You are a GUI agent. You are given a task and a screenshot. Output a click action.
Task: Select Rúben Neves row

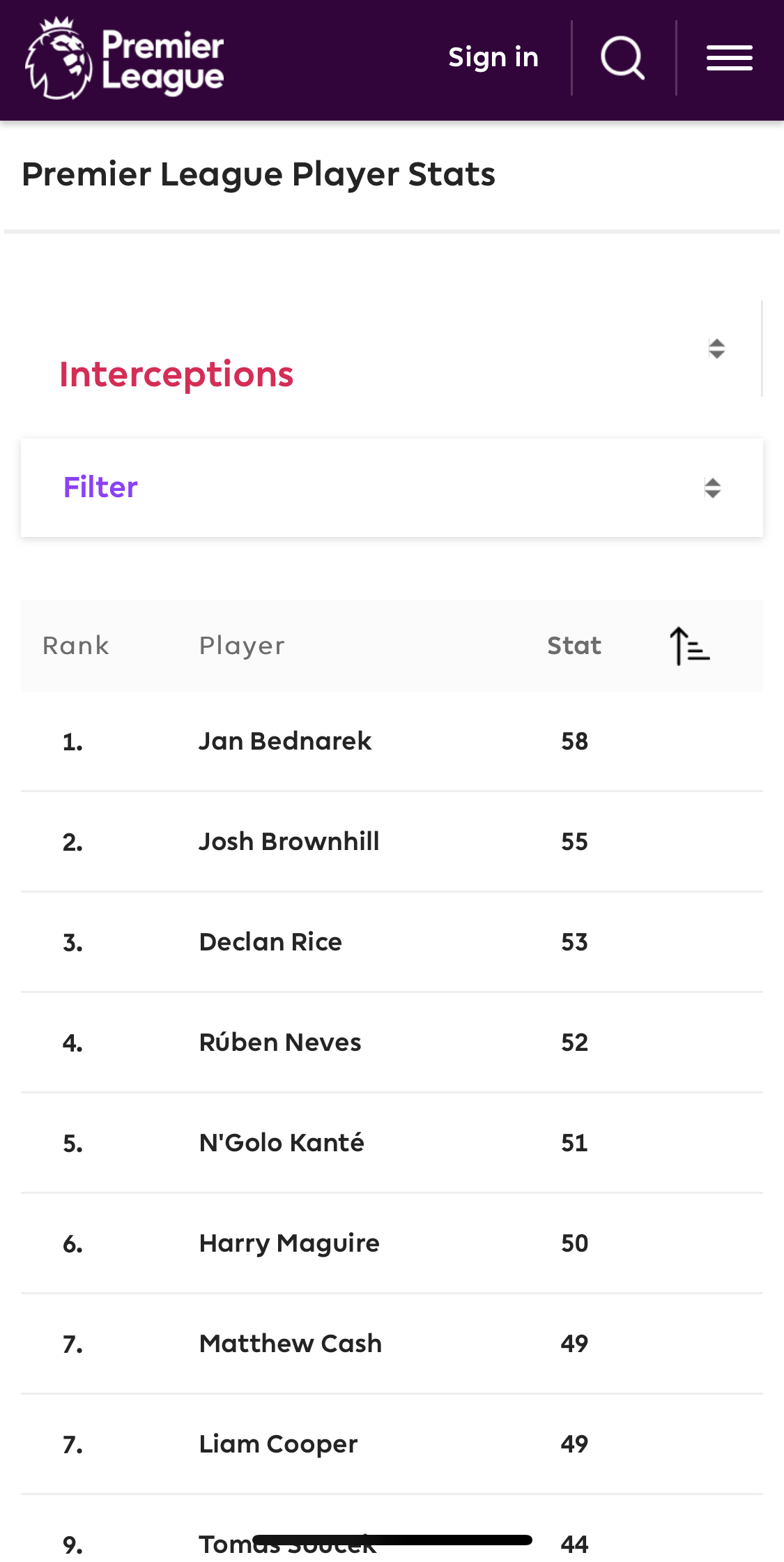point(280,1042)
